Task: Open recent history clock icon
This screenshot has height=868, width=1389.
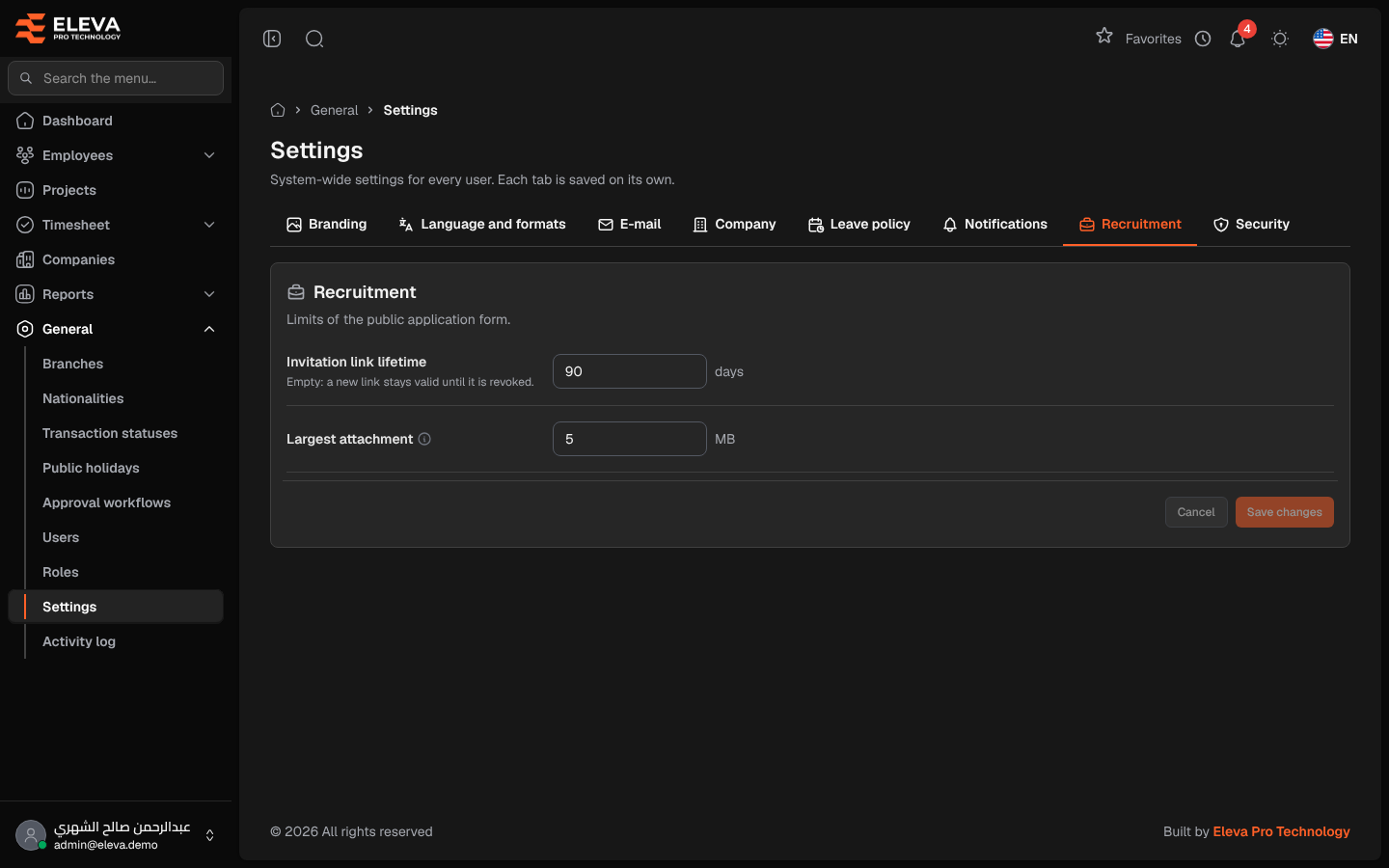Action: click(1203, 39)
